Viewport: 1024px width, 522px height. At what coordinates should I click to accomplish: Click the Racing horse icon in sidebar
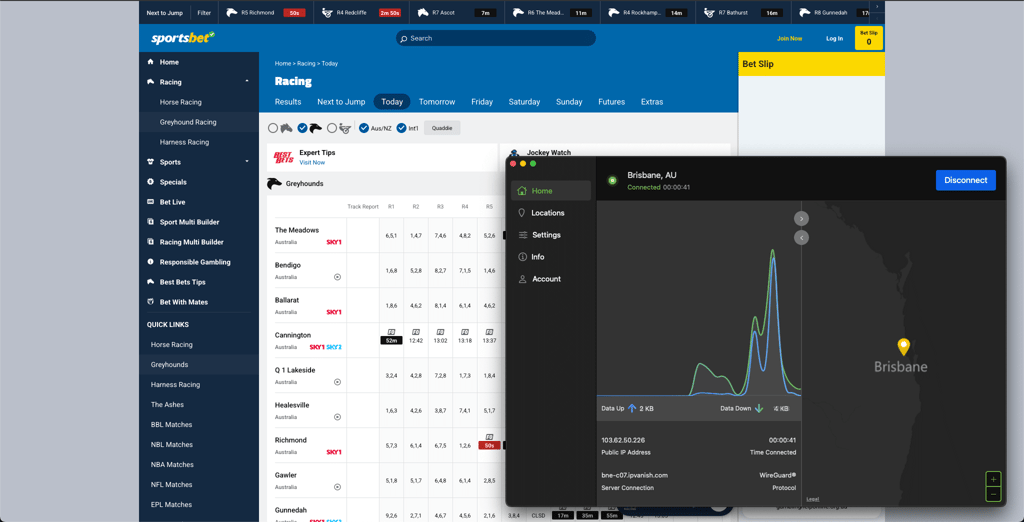click(x=151, y=82)
